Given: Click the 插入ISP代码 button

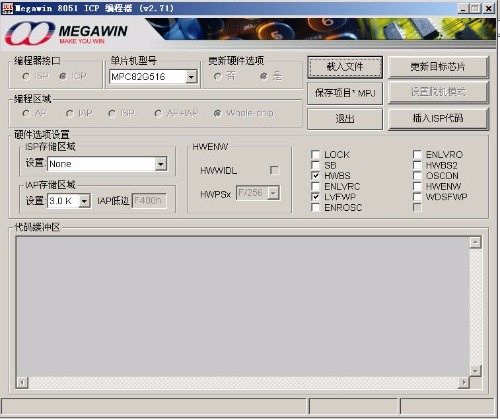Looking at the screenshot, I should [438, 118].
